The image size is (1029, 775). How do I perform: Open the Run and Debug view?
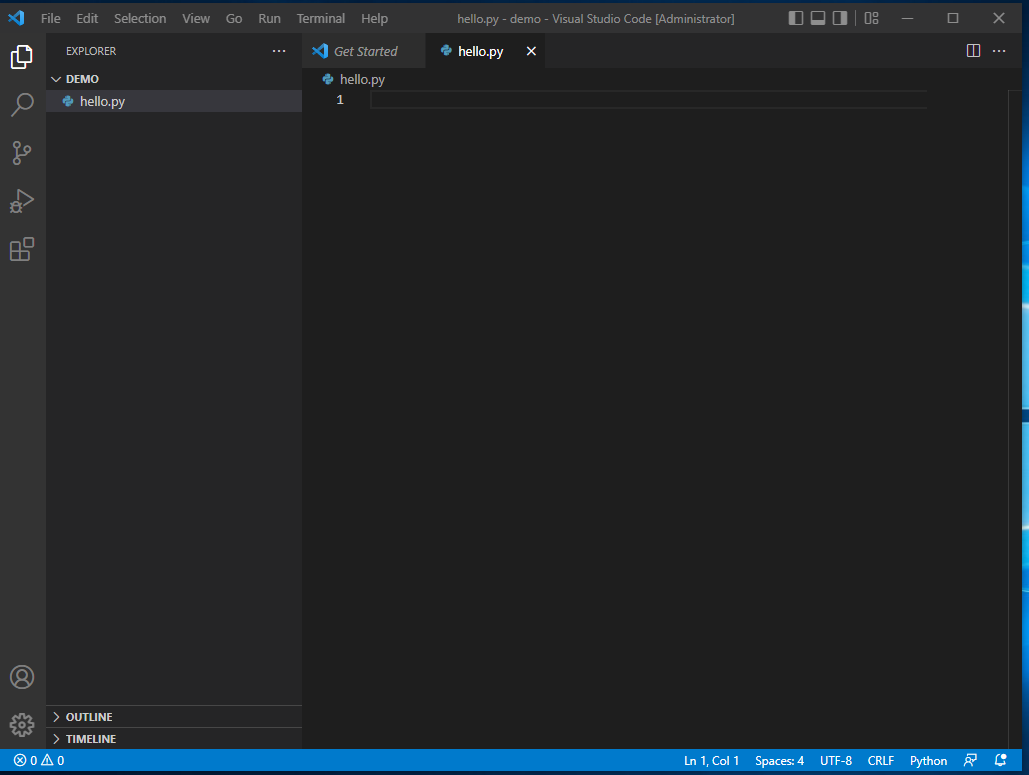coord(22,201)
